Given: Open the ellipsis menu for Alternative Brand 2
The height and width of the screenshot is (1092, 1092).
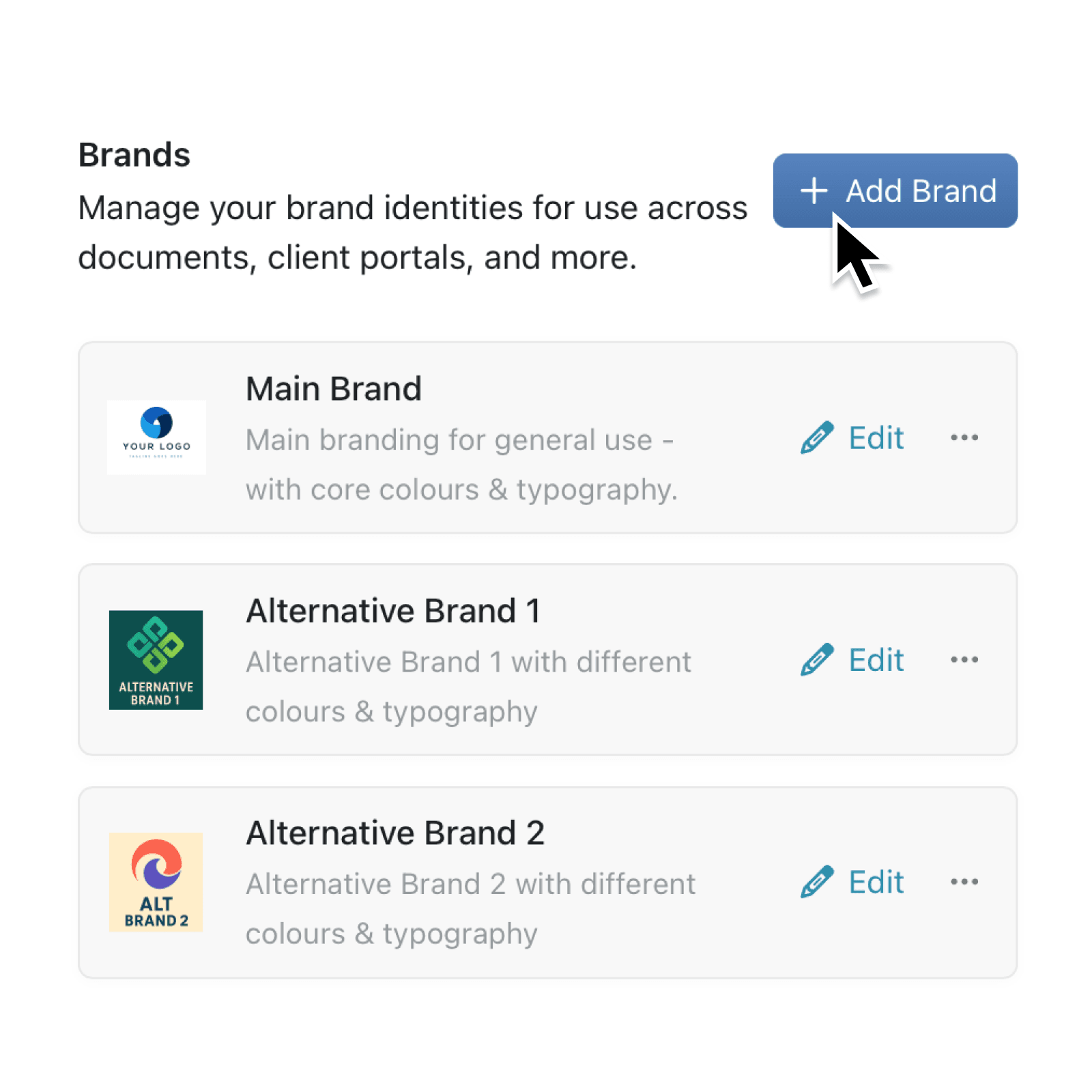Looking at the screenshot, I should 964,881.
